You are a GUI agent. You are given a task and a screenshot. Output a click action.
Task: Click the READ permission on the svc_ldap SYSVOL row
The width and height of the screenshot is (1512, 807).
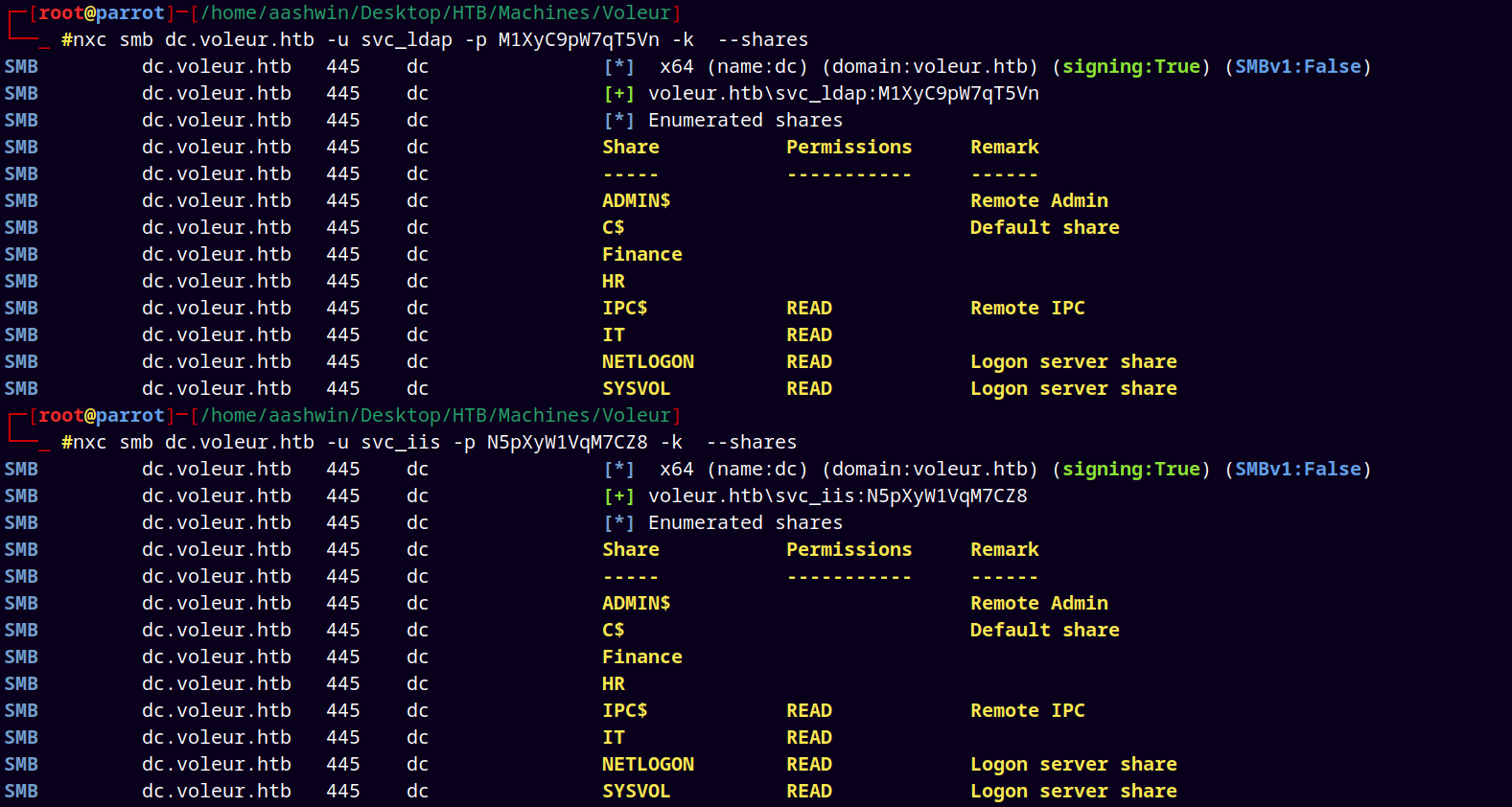(809, 389)
